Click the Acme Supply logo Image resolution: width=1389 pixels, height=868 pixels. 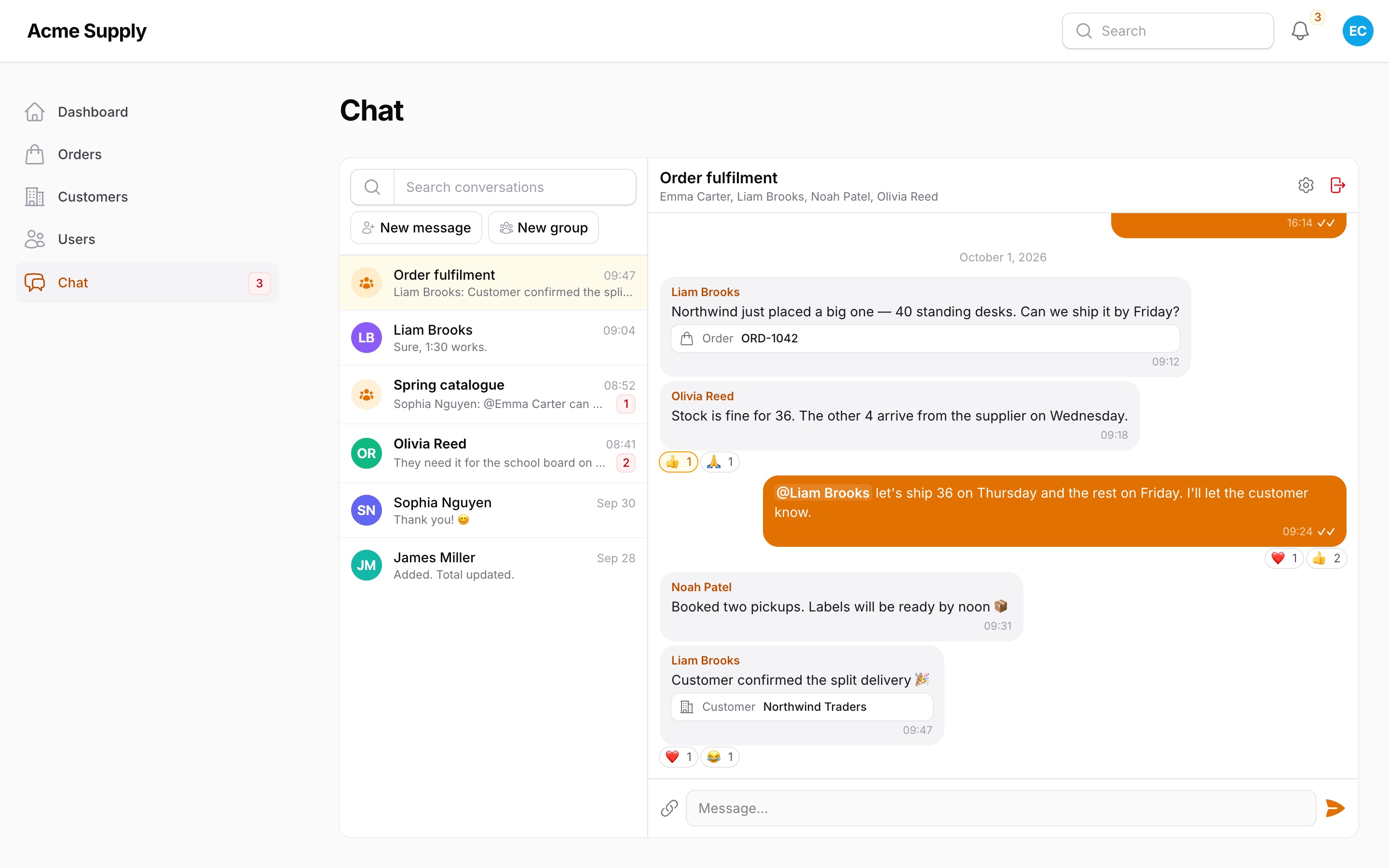point(87,31)
